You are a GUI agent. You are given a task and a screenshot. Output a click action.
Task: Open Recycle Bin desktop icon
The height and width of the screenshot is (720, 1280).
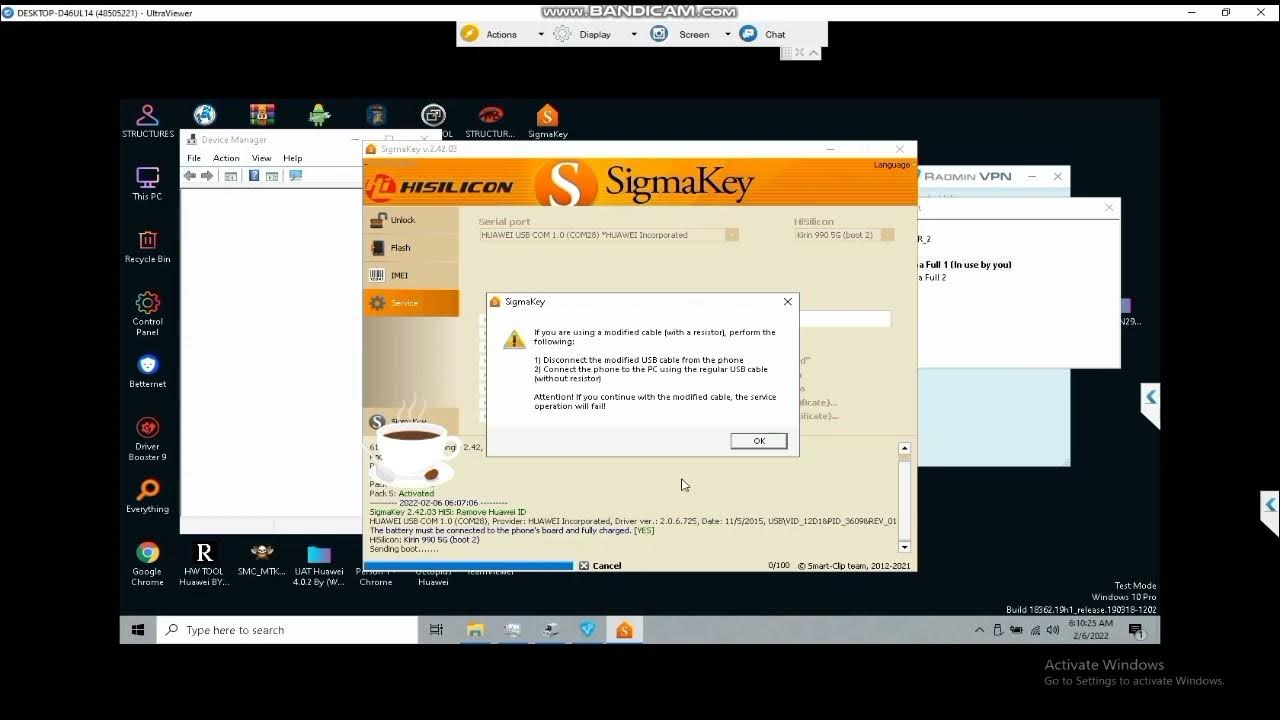pyautogui.click(x=148, y=246)
